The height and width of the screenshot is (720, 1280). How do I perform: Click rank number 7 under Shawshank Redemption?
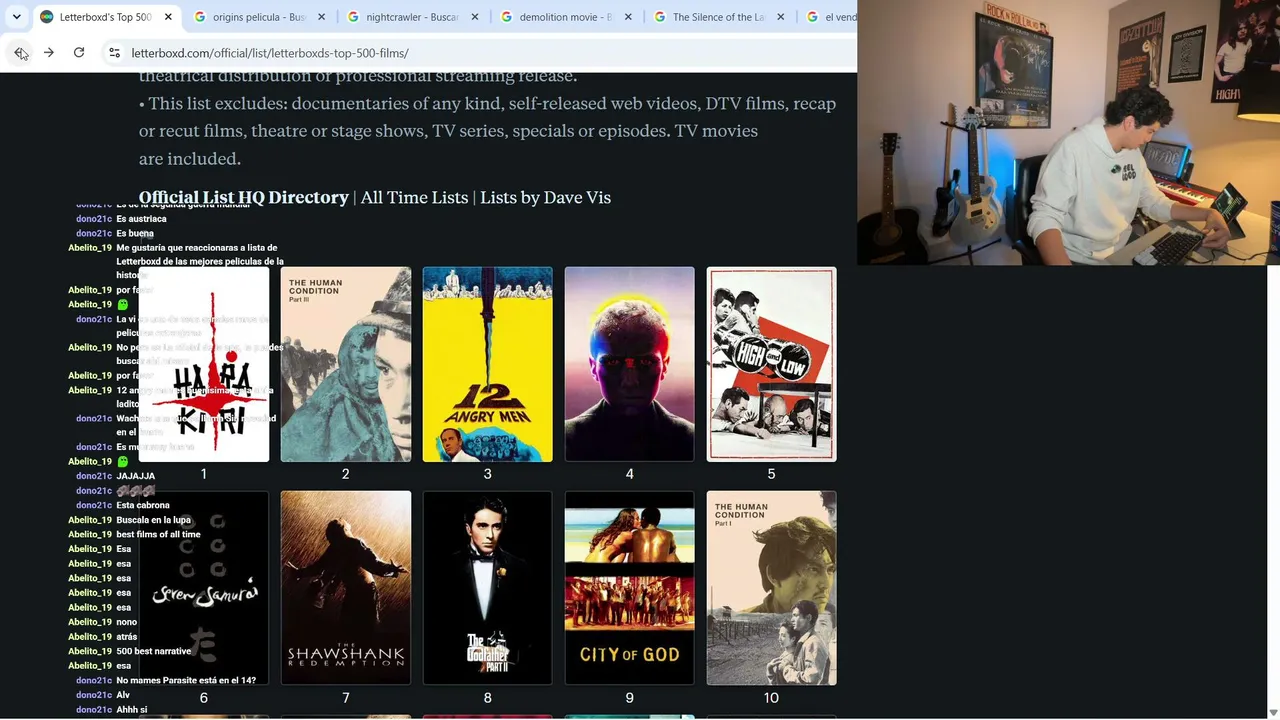point(345,698)
